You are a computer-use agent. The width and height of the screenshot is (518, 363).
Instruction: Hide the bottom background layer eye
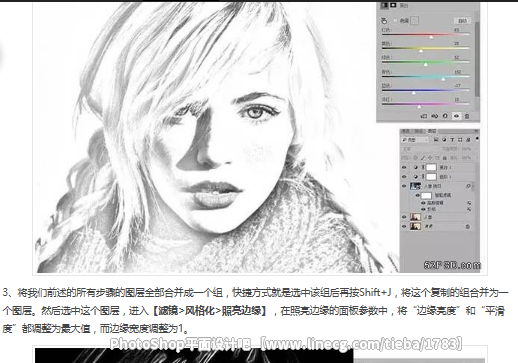(x=404, y=226)
